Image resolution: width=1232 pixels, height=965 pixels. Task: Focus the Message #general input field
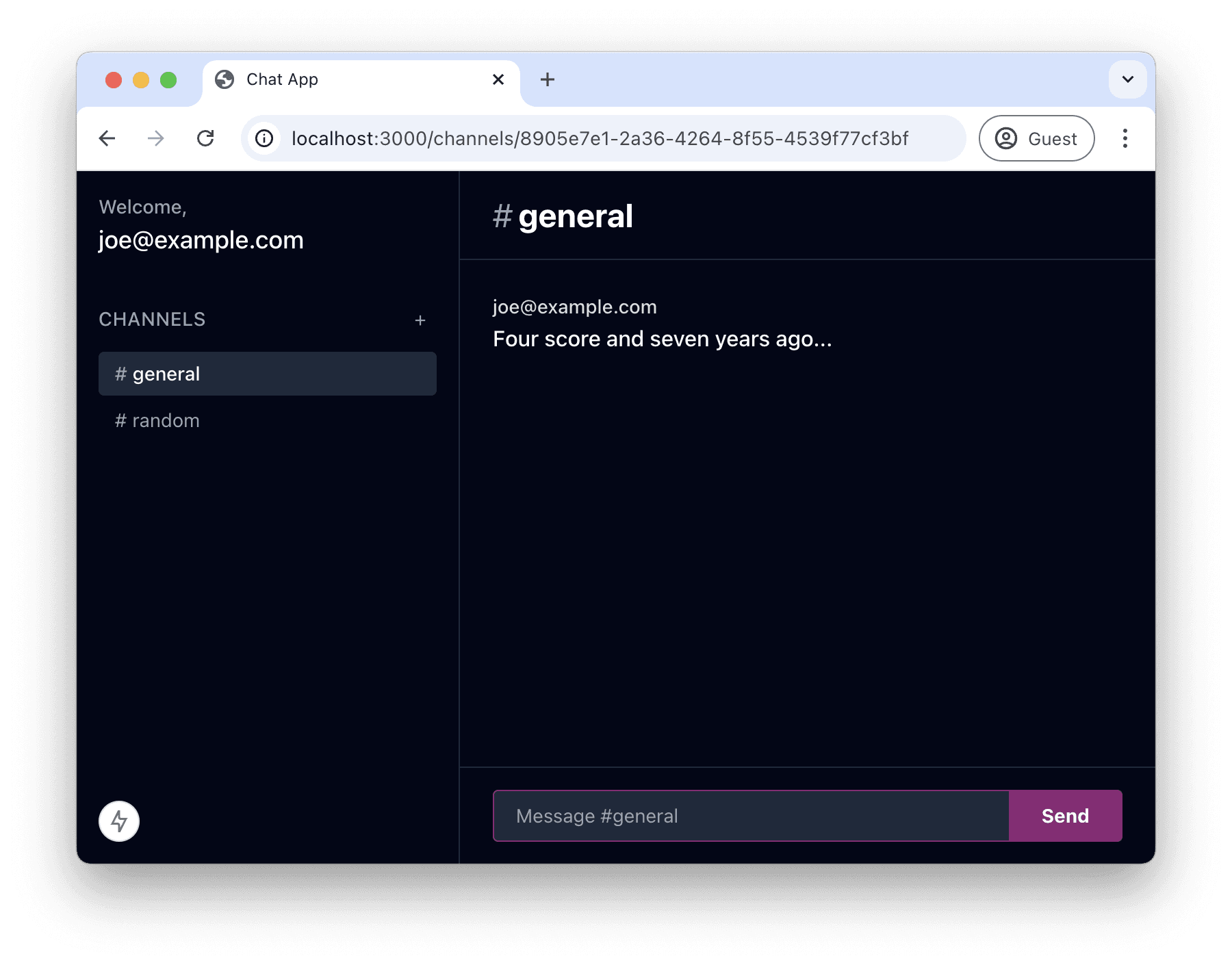point(751,816)
